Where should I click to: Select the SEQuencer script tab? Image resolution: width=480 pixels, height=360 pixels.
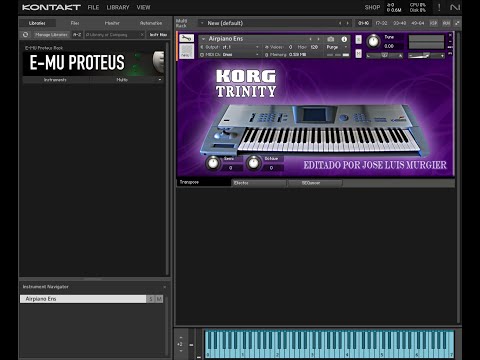(x=315, y=183)
